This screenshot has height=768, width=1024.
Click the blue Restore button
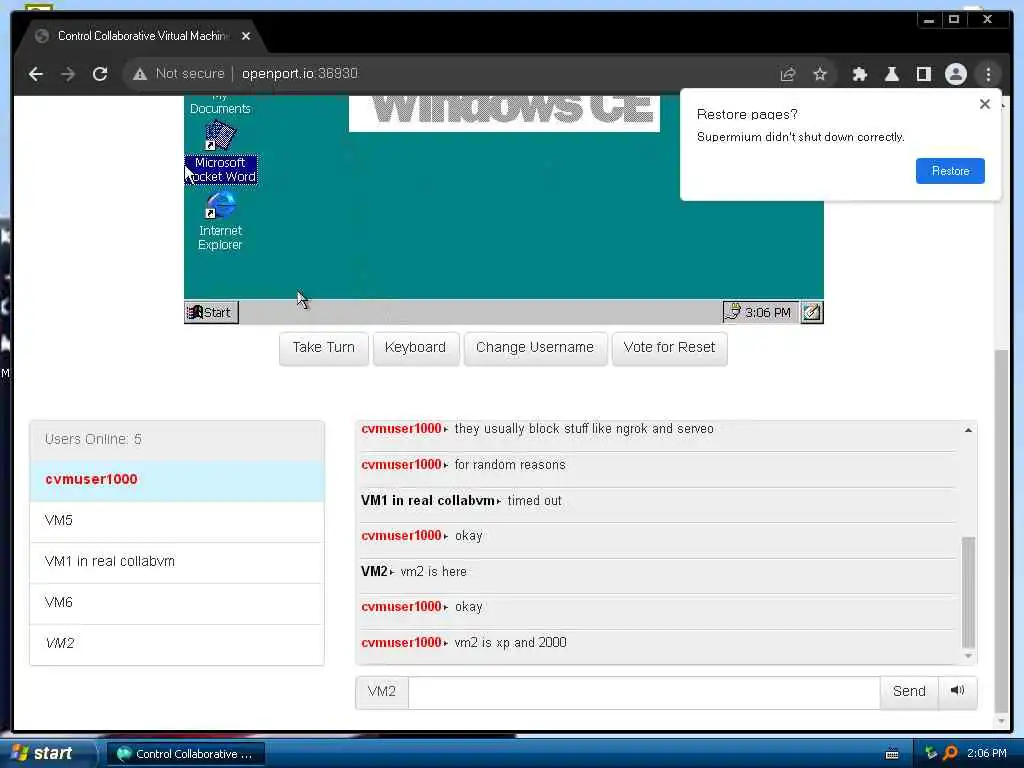pos(950,171)
